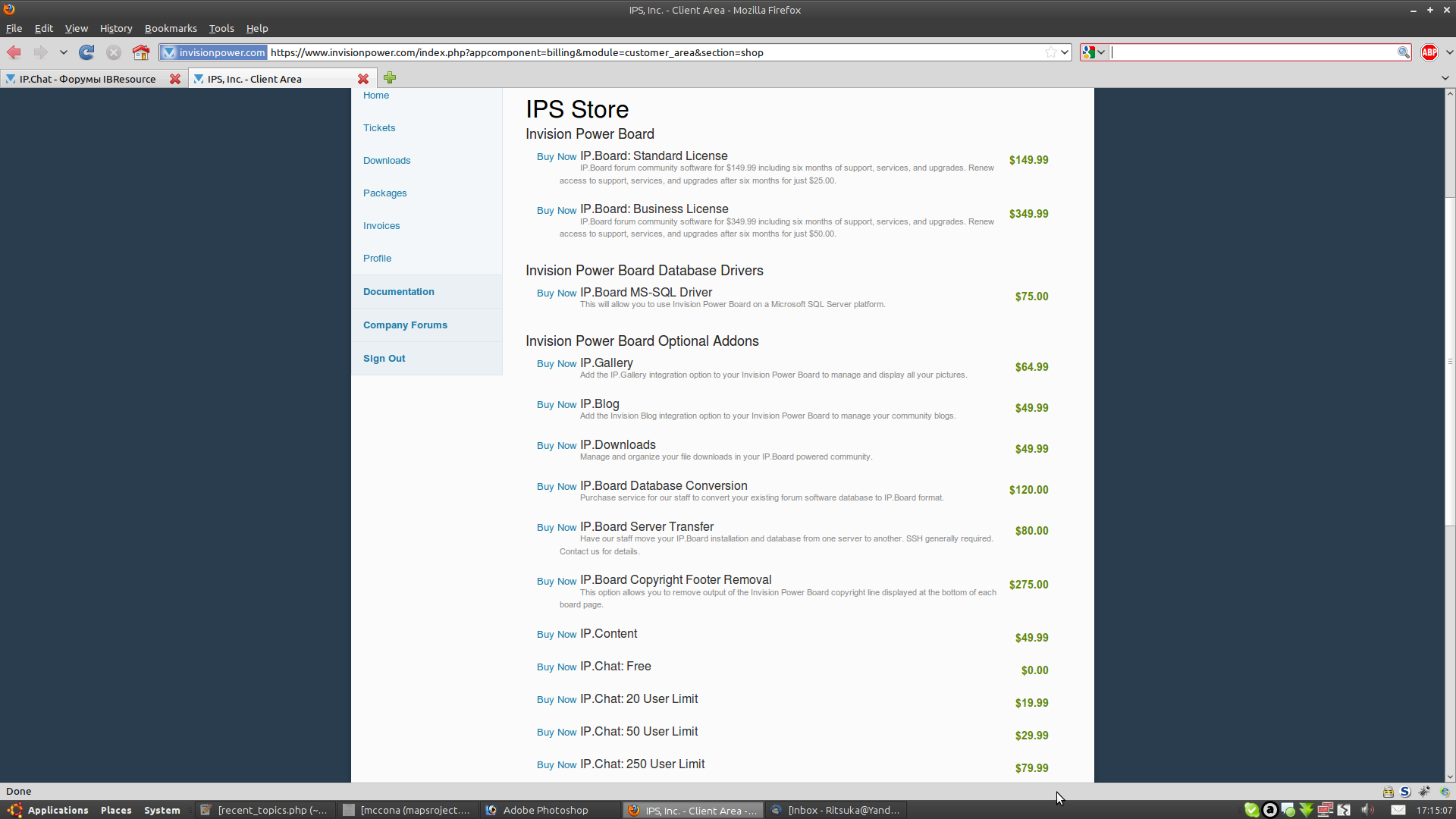Buy Now for IP.Board: Business License
The height and width of the screenshot is (819, 1456).
pyautogui.click(x=557, y=211)
